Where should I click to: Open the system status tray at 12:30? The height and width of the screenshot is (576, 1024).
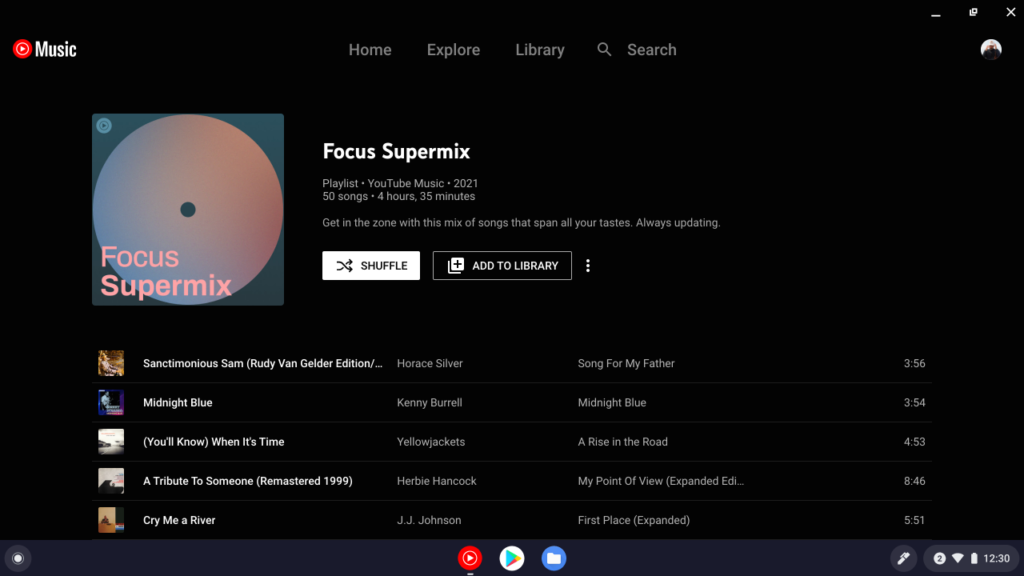pos(971,558)
